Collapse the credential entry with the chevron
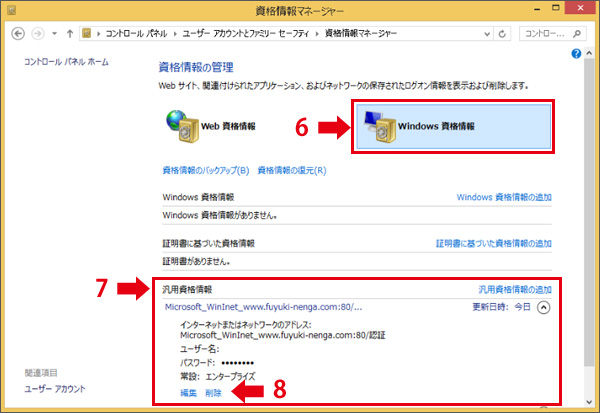Screen dimensions: 600x413 click(x=543, y=307)
